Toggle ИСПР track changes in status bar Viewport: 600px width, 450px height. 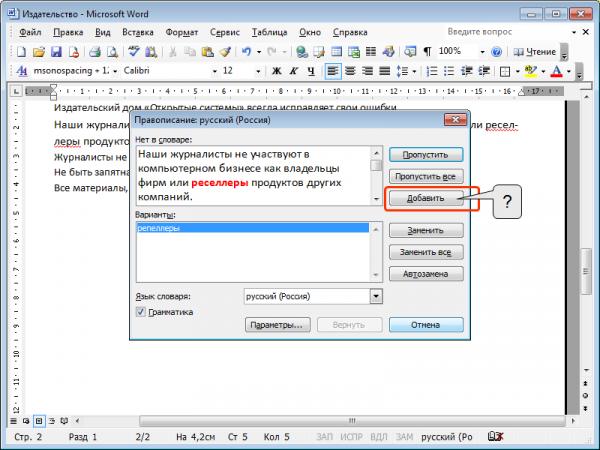(351, 437)
